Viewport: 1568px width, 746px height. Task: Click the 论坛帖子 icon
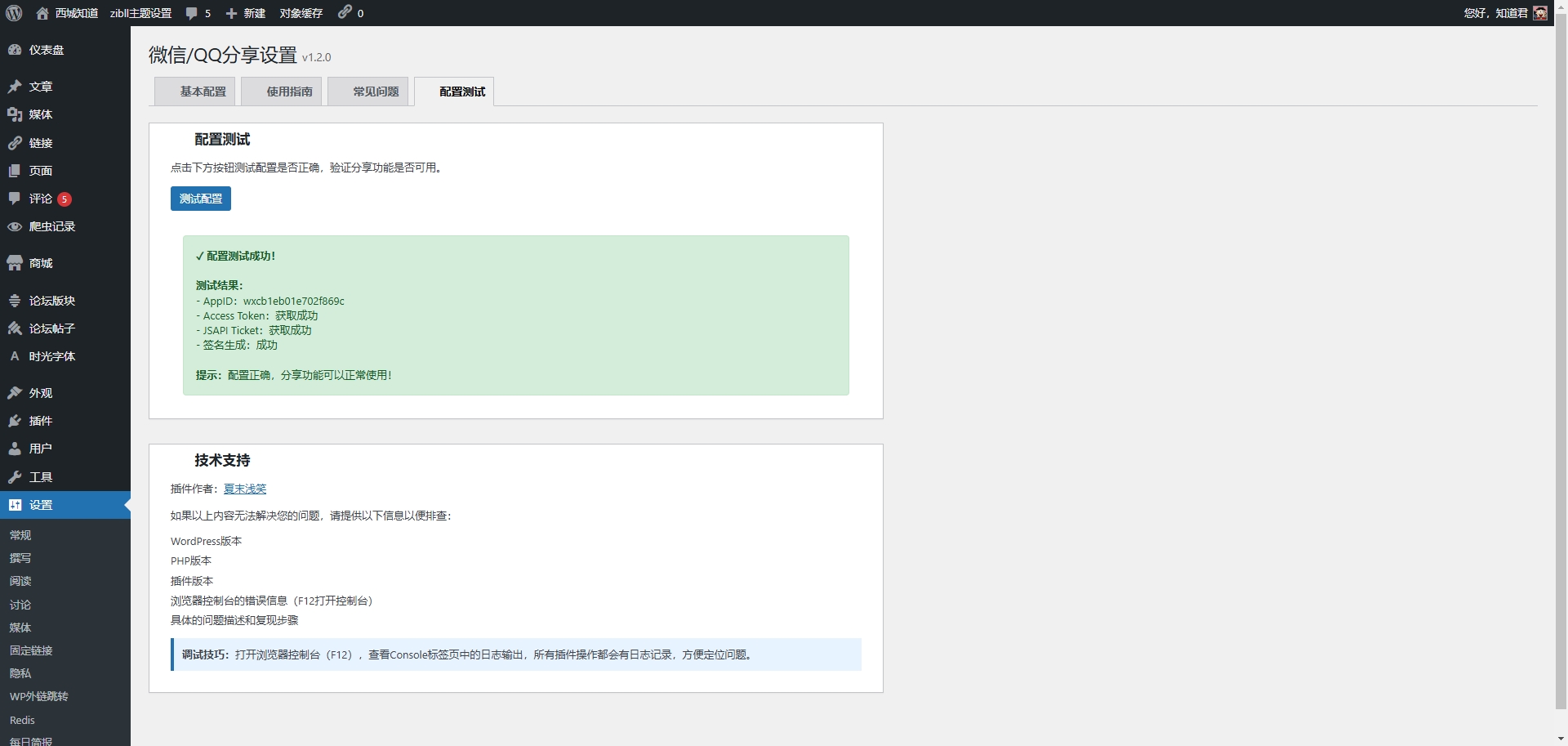15,328
